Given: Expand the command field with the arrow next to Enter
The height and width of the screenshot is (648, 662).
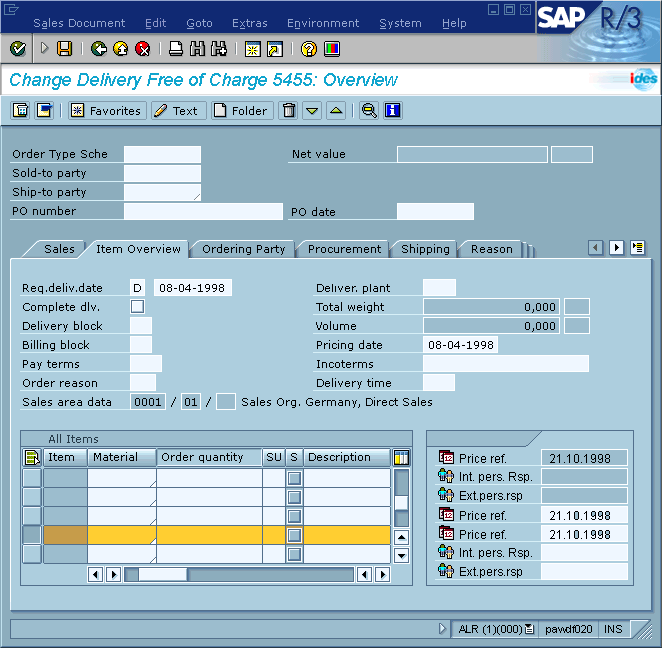Looking at the screenshot, I should 44,48.
